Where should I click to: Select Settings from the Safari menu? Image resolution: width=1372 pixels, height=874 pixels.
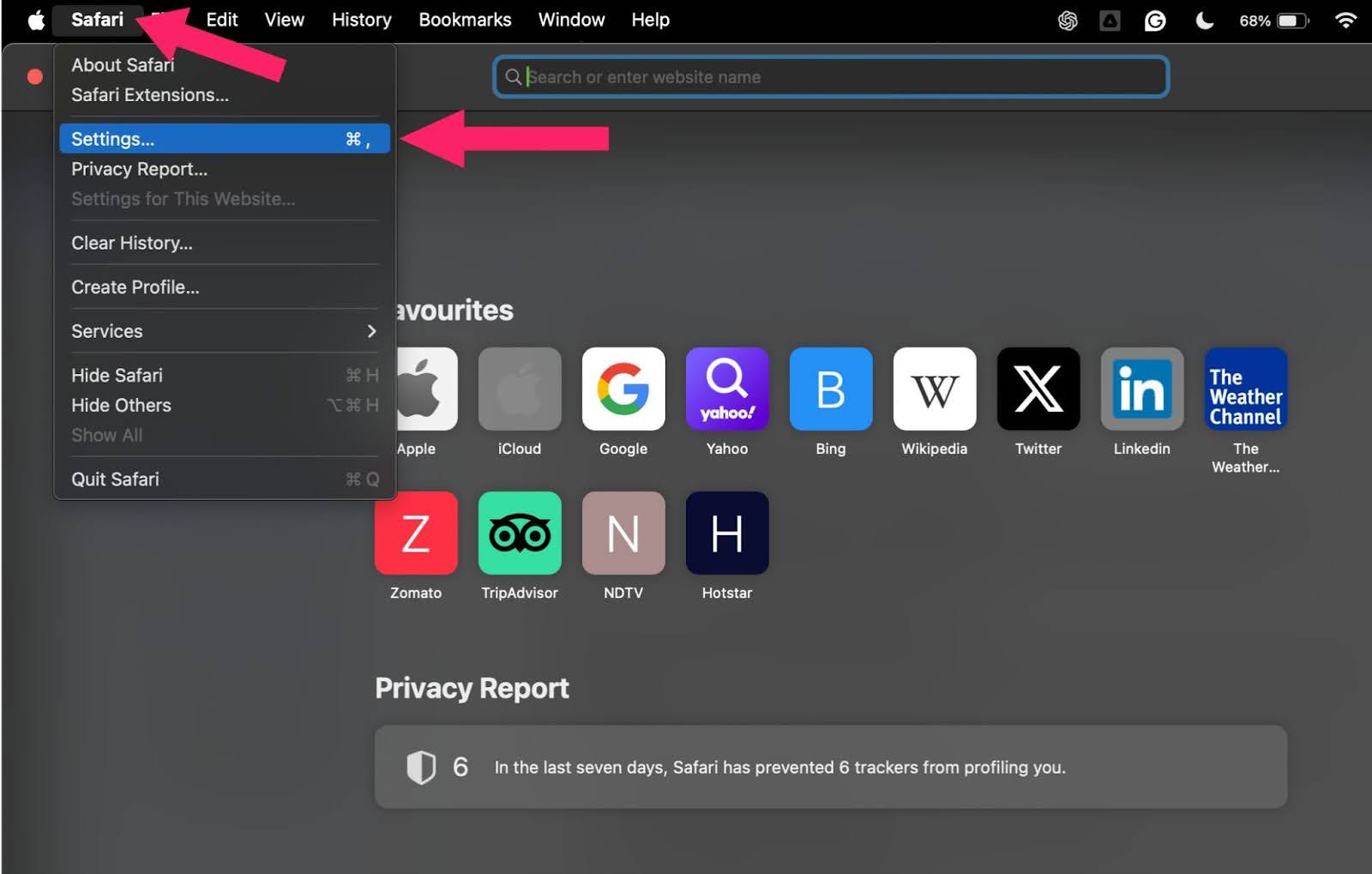[112, 138]
